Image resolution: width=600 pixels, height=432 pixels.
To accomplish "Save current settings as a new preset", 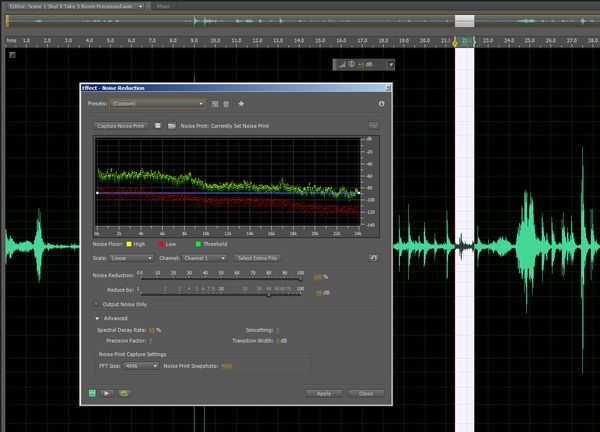I will tap(215, 104).
